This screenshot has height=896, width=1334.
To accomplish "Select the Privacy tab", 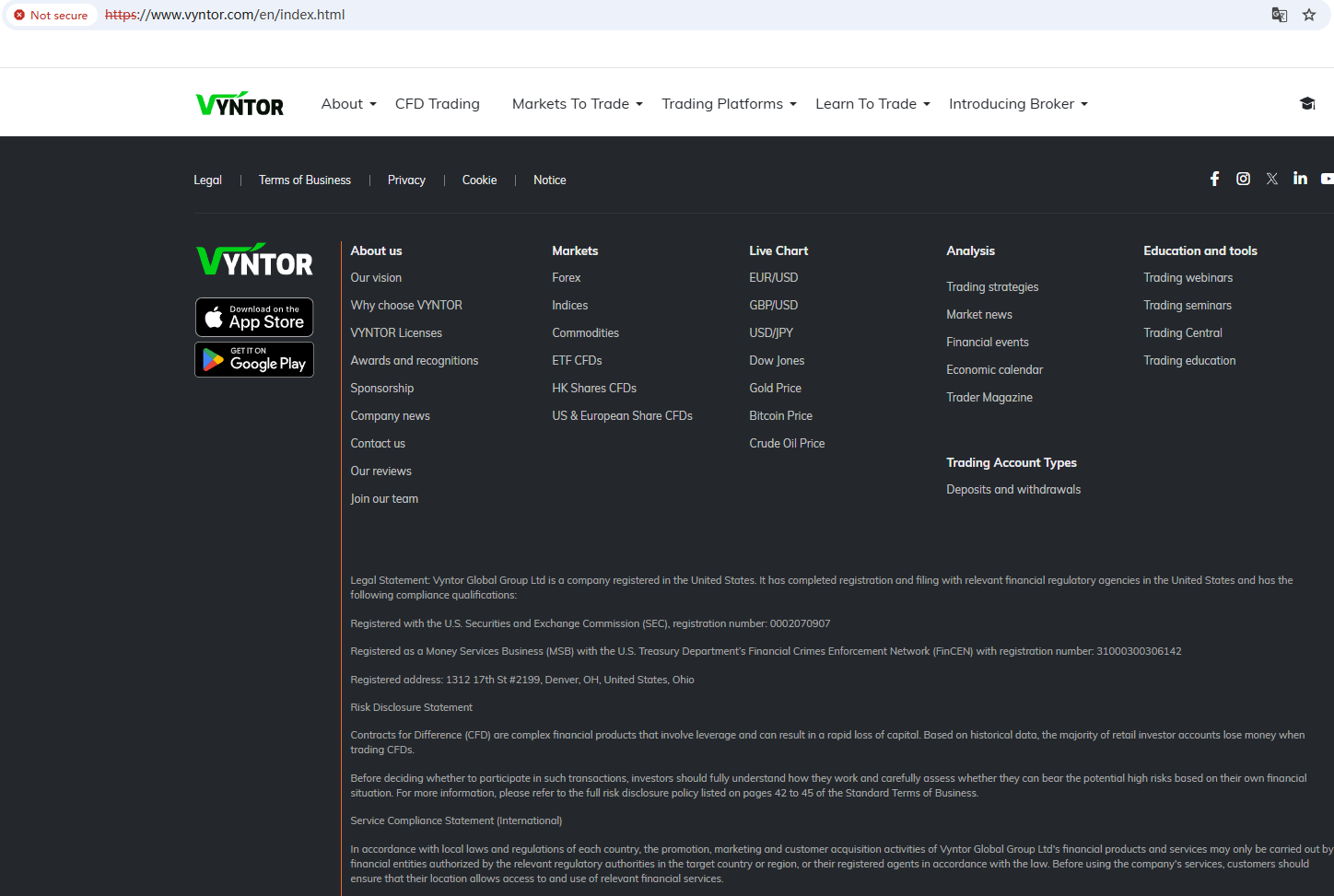I will tap(406, 180).
